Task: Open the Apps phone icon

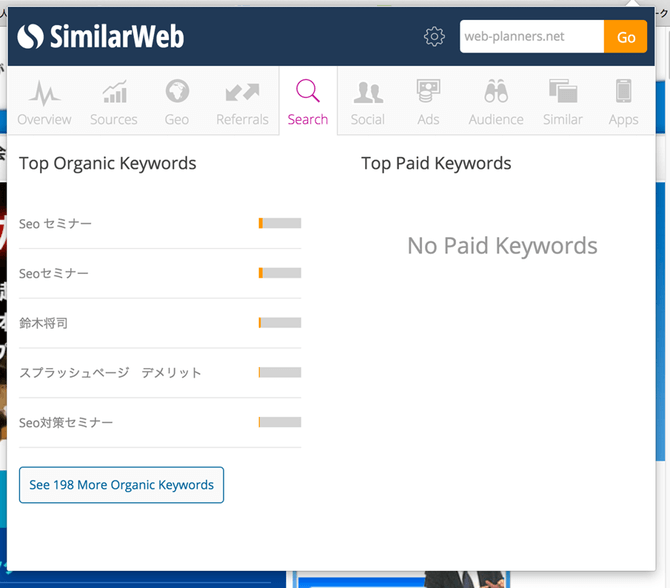Action: pyautogui.click(x=623, y=92)
